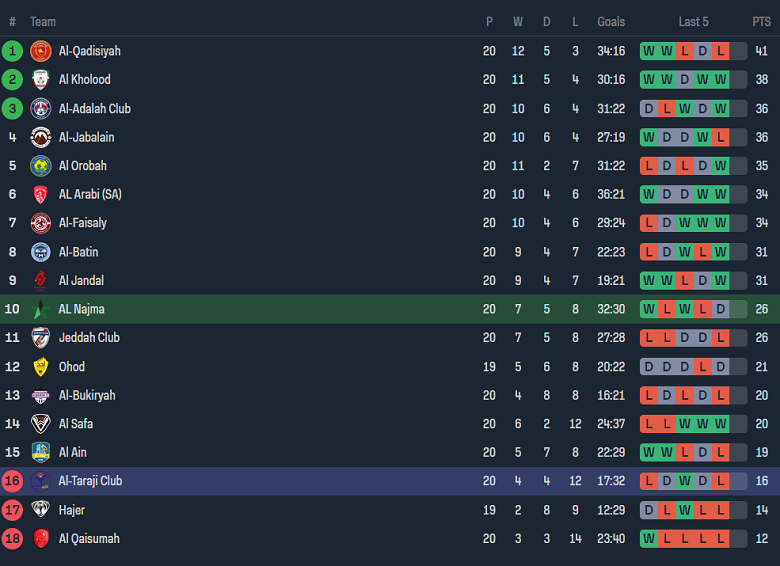Click the Al Ain team logo
Screen dimensions: 780x566
click(40, 452)
